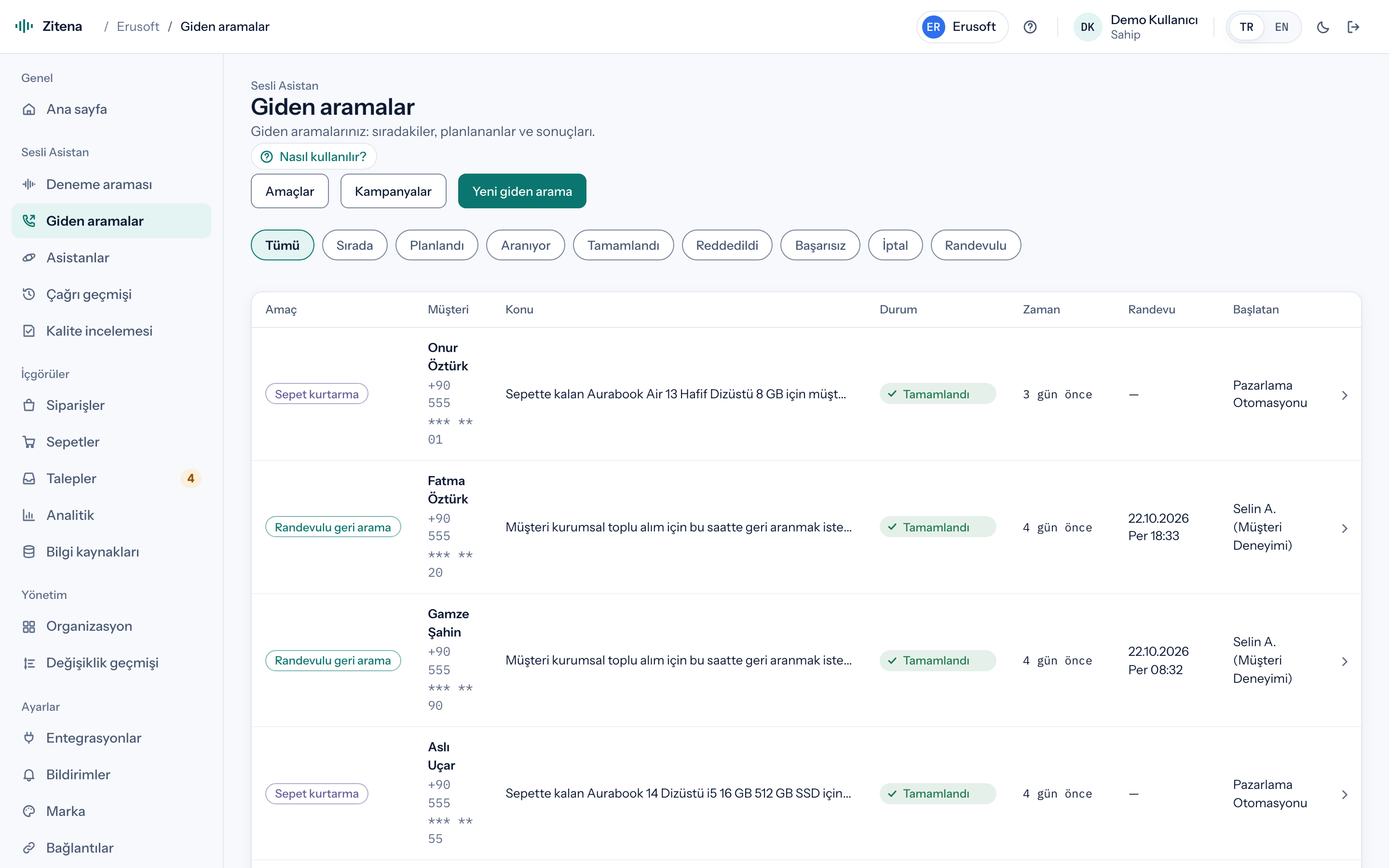Image resolution: width=1389 pixels, height=868 pixels.
Task: Open Entegrasyonlar via the plug icon
Action: coord(29,738)
